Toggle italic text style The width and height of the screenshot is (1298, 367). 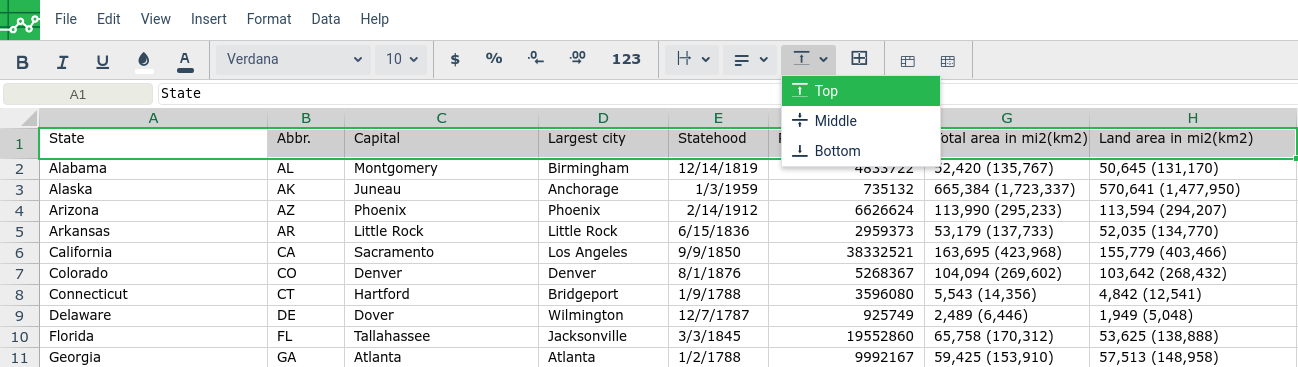62,60
